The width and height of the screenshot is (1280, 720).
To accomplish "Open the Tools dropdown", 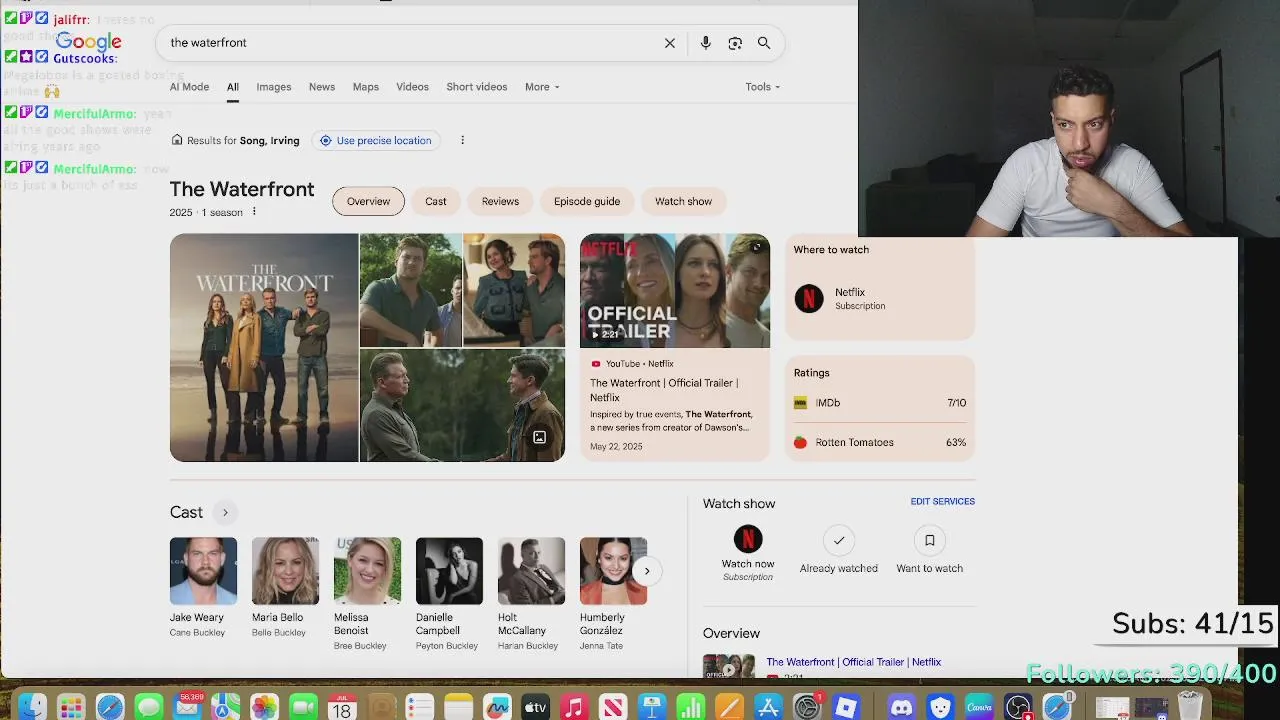I will click(762, 87).
